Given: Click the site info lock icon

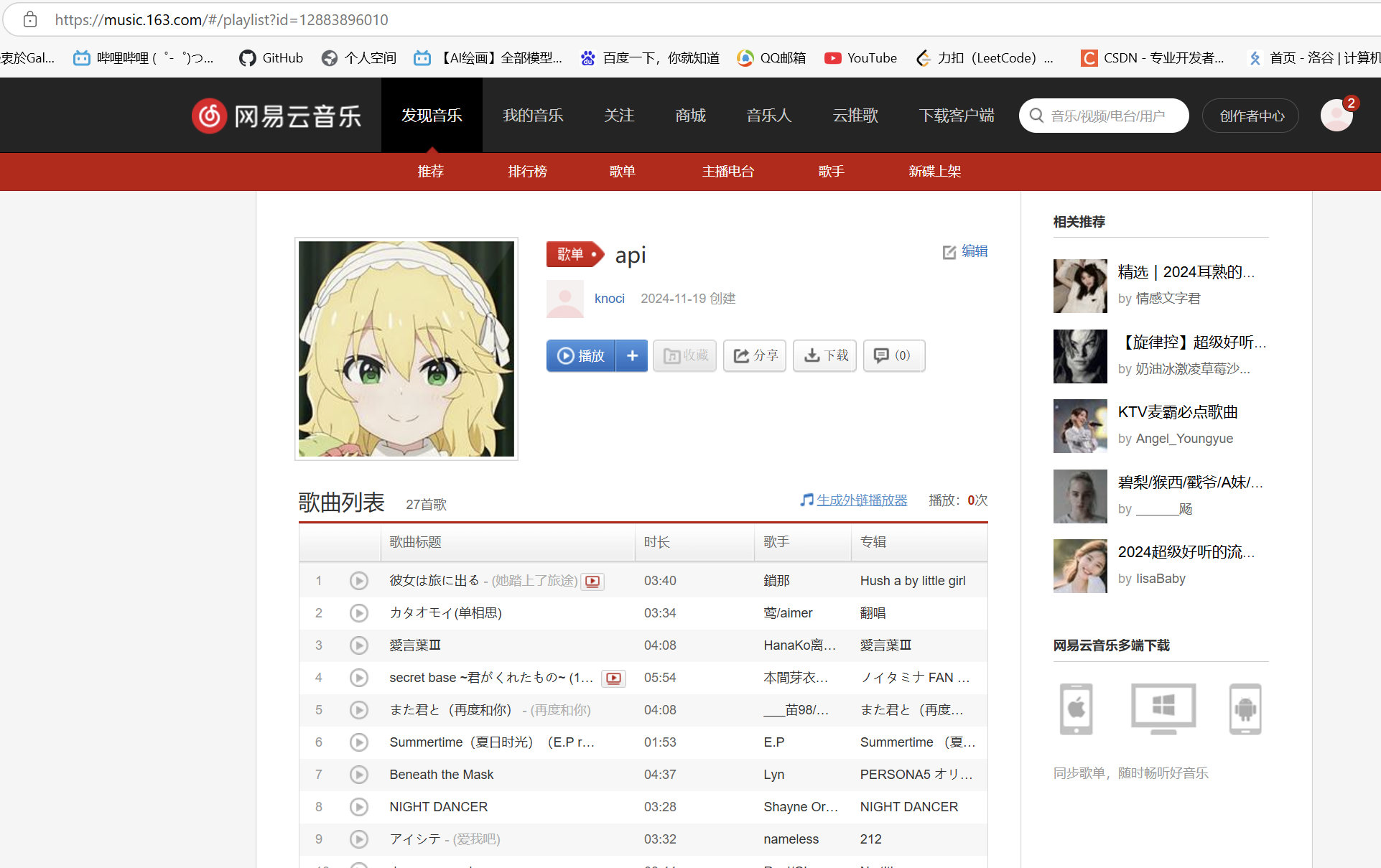Looking at the screenshot, I should click(x=30, y=19).
